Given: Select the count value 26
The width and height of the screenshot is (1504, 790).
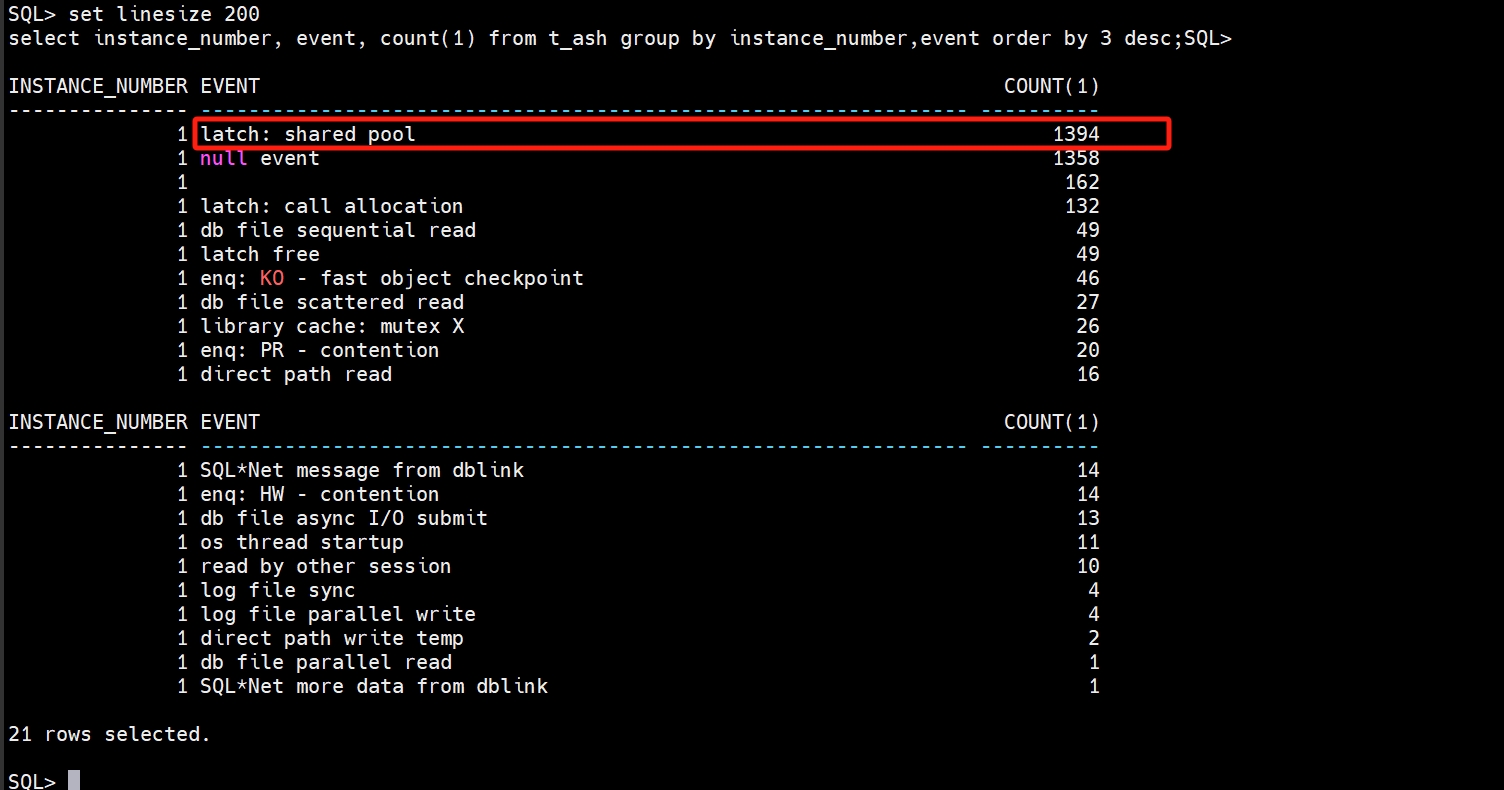Looking at the screenshot, I should click(x=1088, y=326).
